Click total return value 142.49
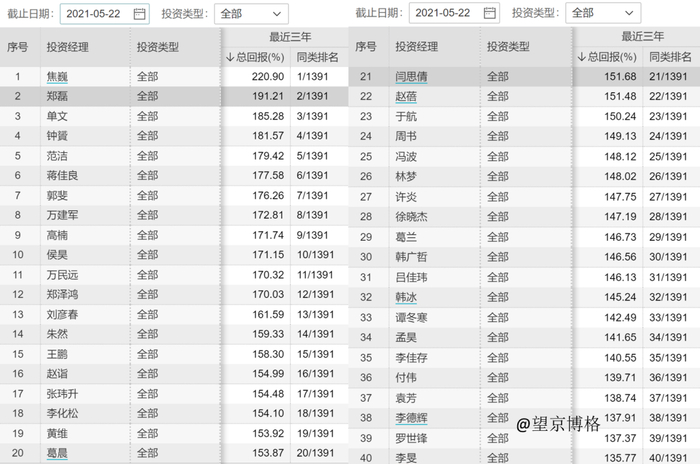This screenshot has width=700, height=464. (x=620, y=318)
